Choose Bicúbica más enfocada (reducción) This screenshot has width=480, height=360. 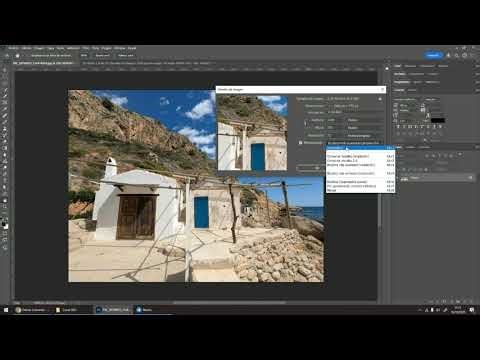coord(360,173)
